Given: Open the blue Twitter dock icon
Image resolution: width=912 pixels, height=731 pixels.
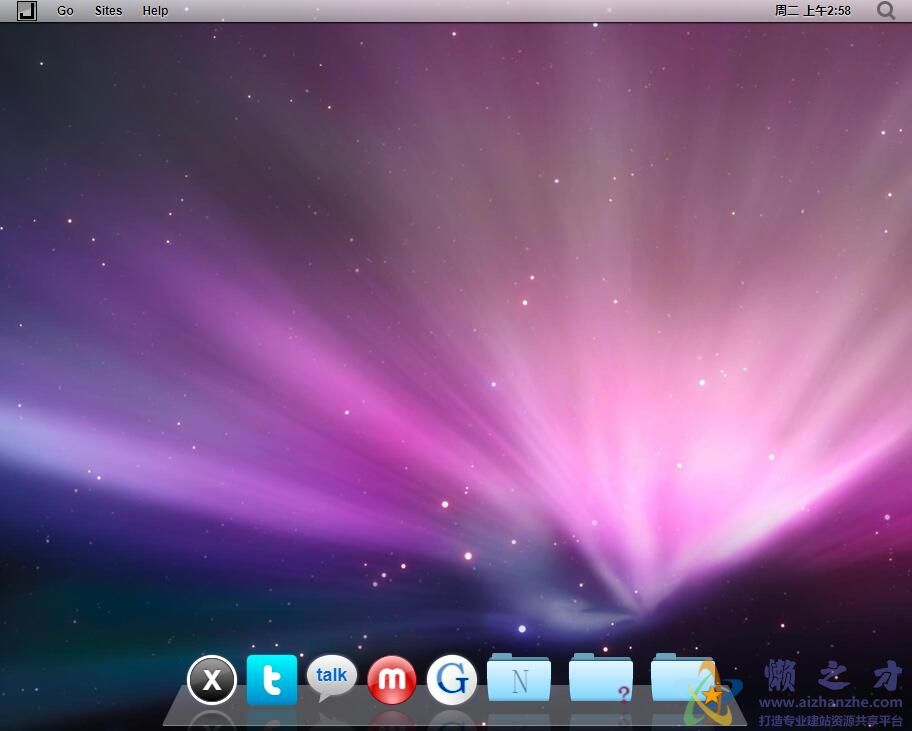Looking at the screenshot, I should [272, 679].
